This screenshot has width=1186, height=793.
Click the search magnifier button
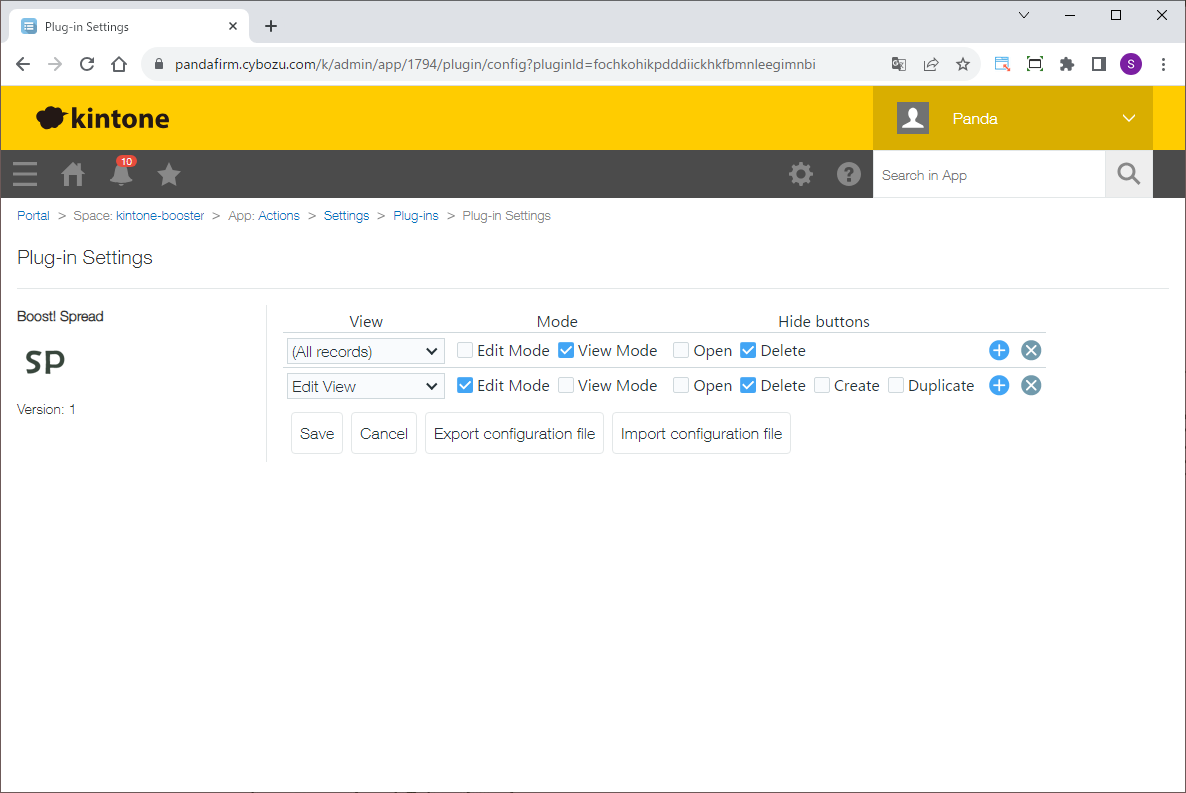point(1128,175)
